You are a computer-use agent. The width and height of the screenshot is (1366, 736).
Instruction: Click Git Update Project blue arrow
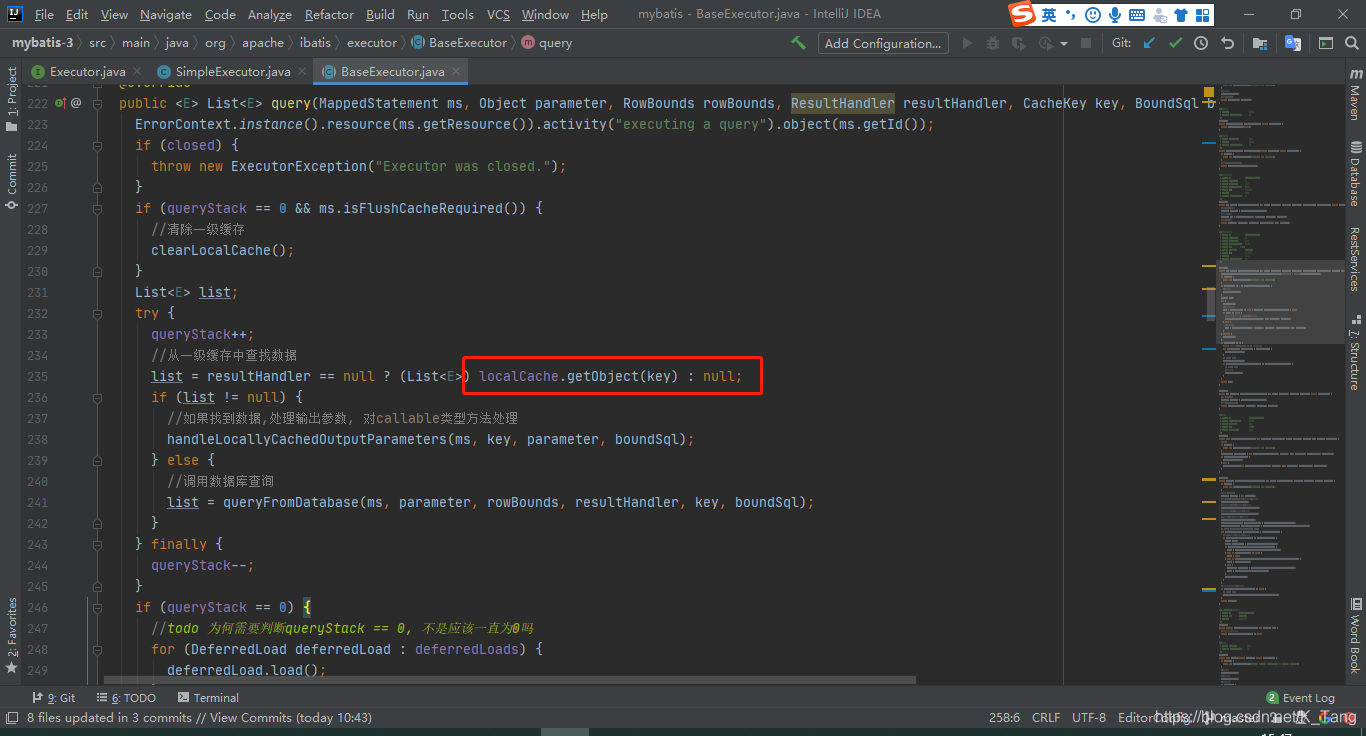(1149, 43)
